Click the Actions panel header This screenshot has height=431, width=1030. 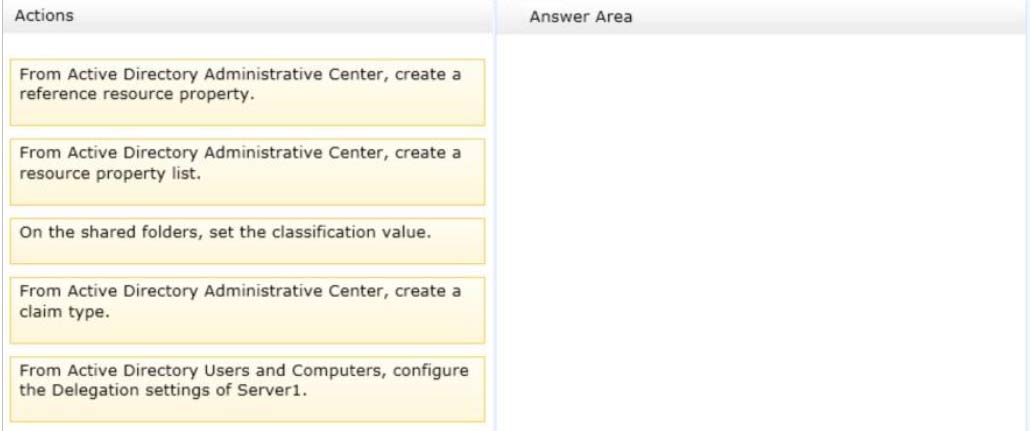(x=247, y=16)
